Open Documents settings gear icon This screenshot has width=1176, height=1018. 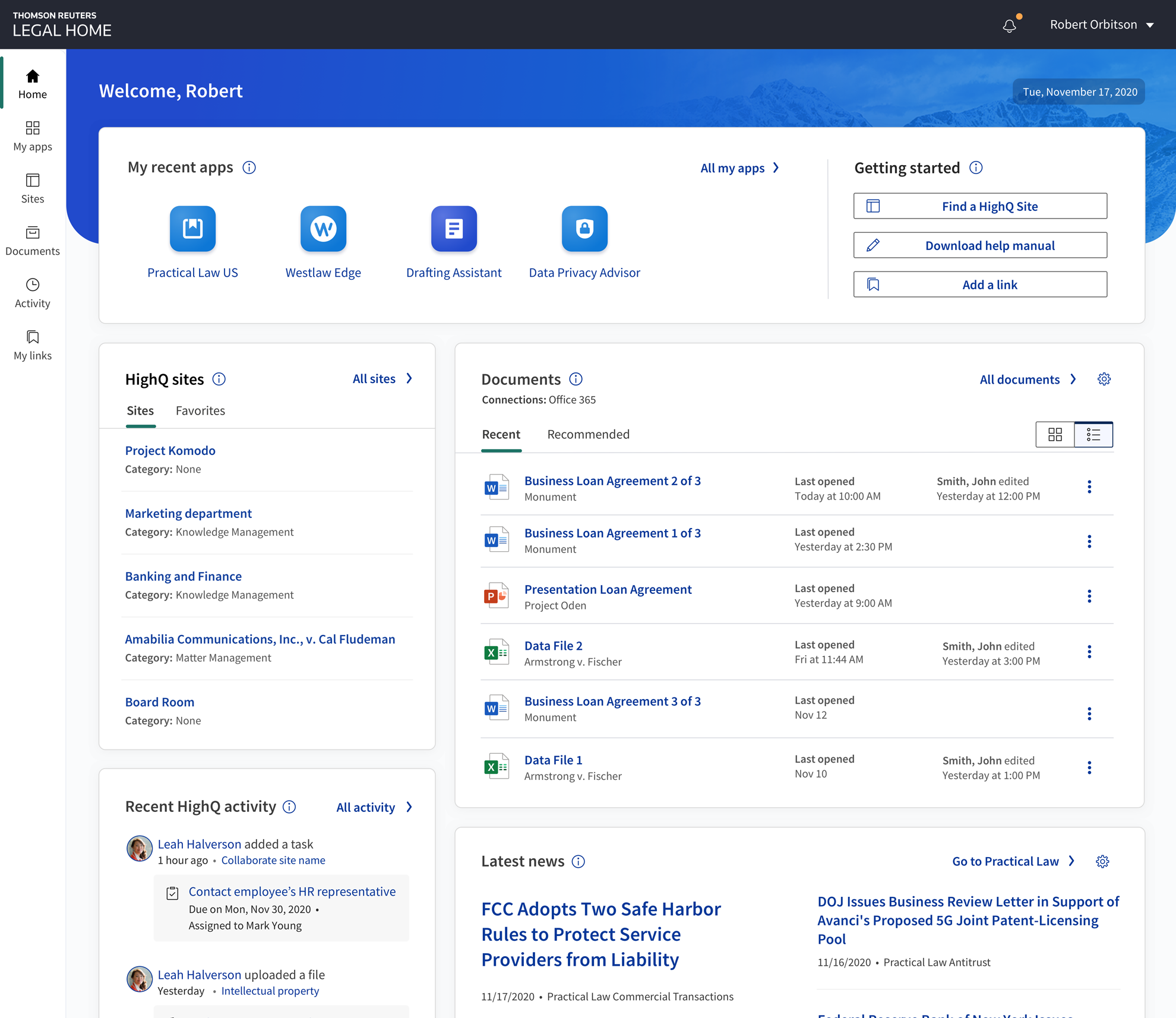[x=1104, y=379]
